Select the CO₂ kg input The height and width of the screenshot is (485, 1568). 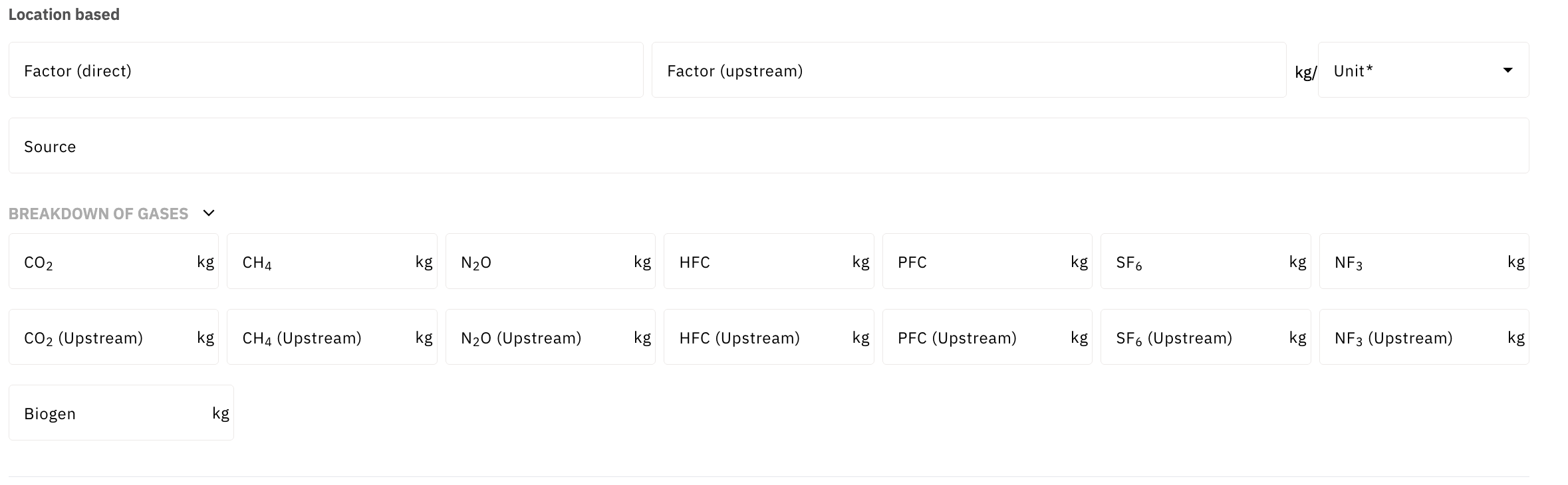coord(106,262)
